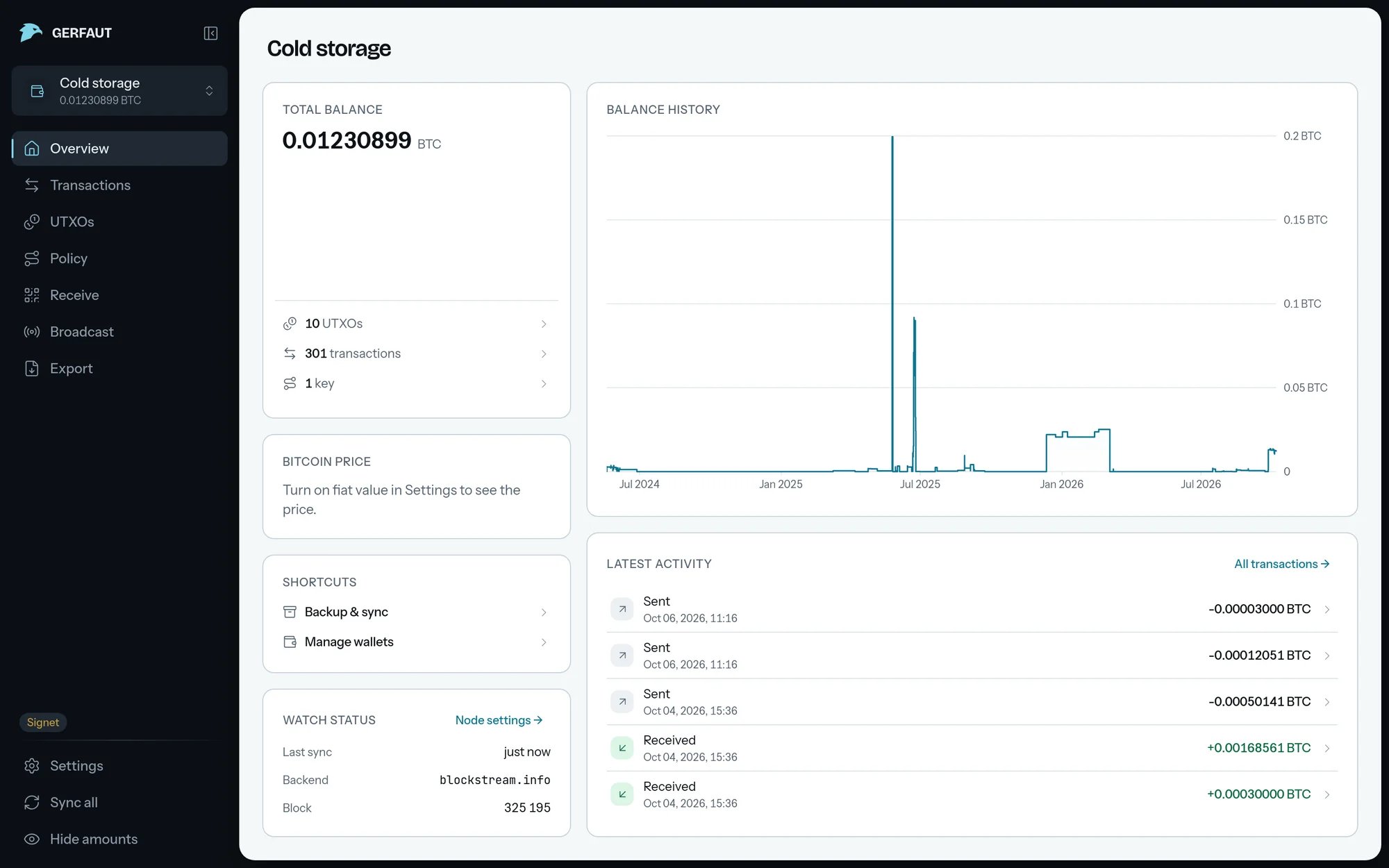Click the blockstream.info backend value
1389x868 pixels.
pyautogui.click(x=494, y=780)
